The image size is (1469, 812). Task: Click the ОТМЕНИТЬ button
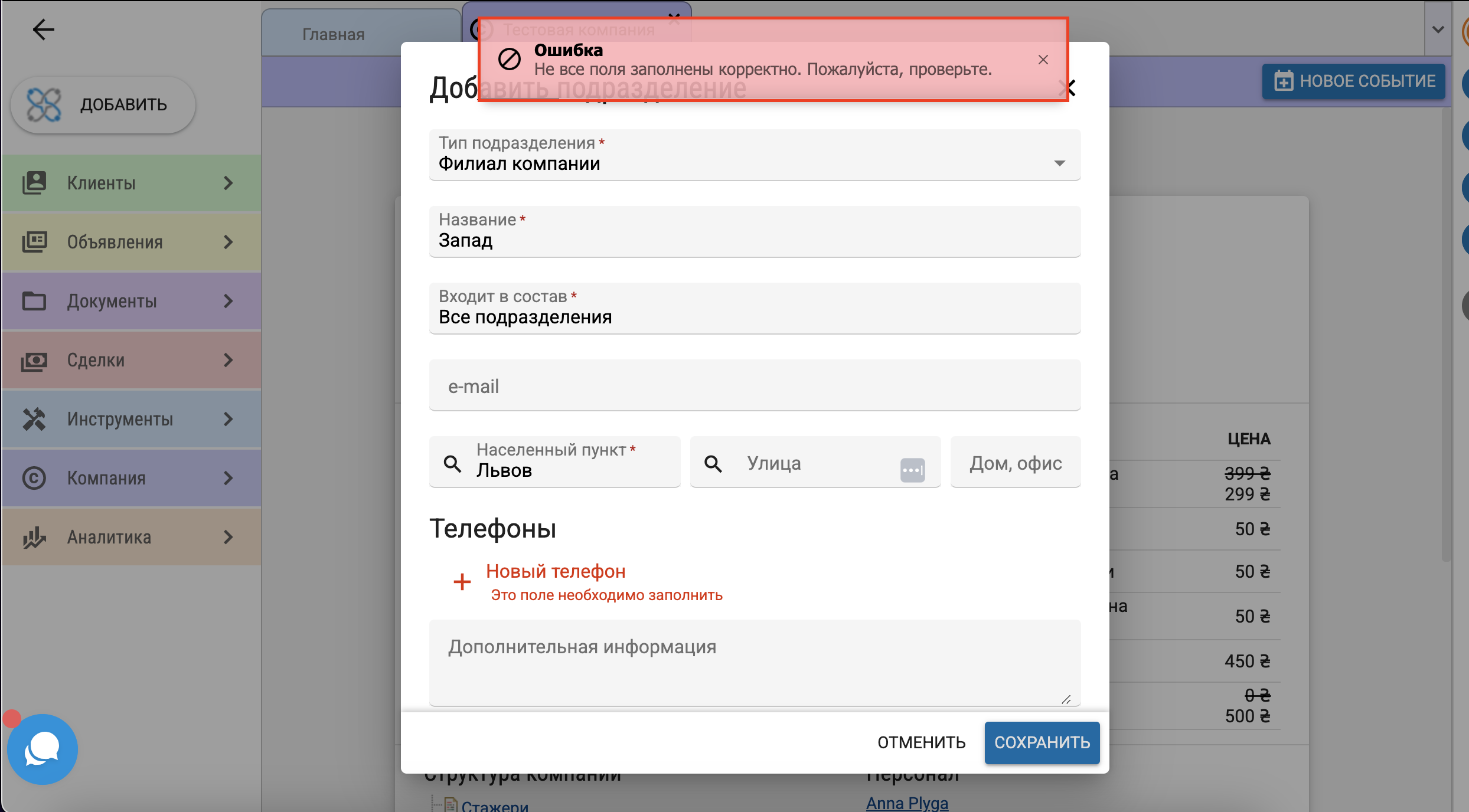click(922, 742)
